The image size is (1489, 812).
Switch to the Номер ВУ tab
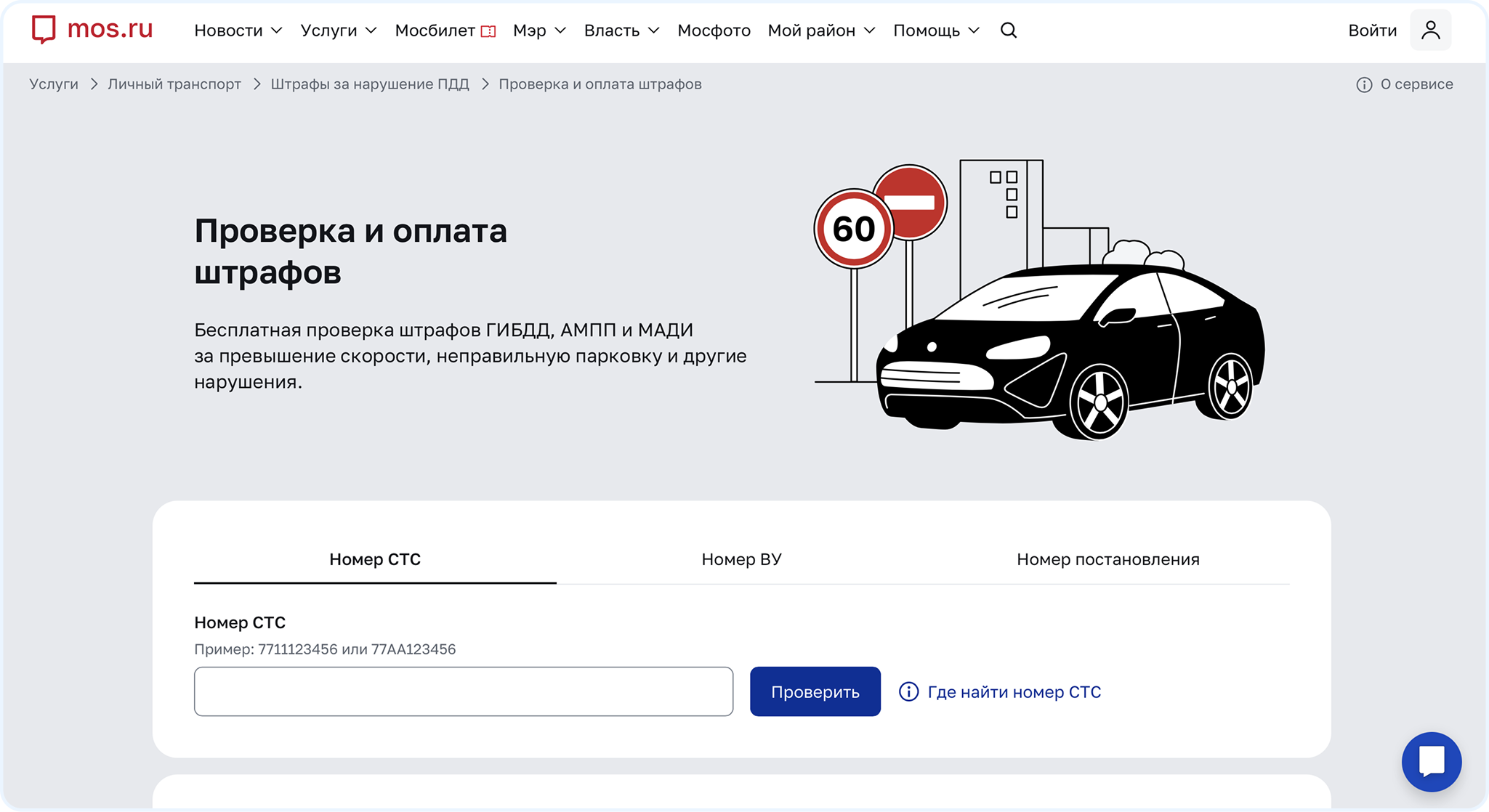(741, 559)
